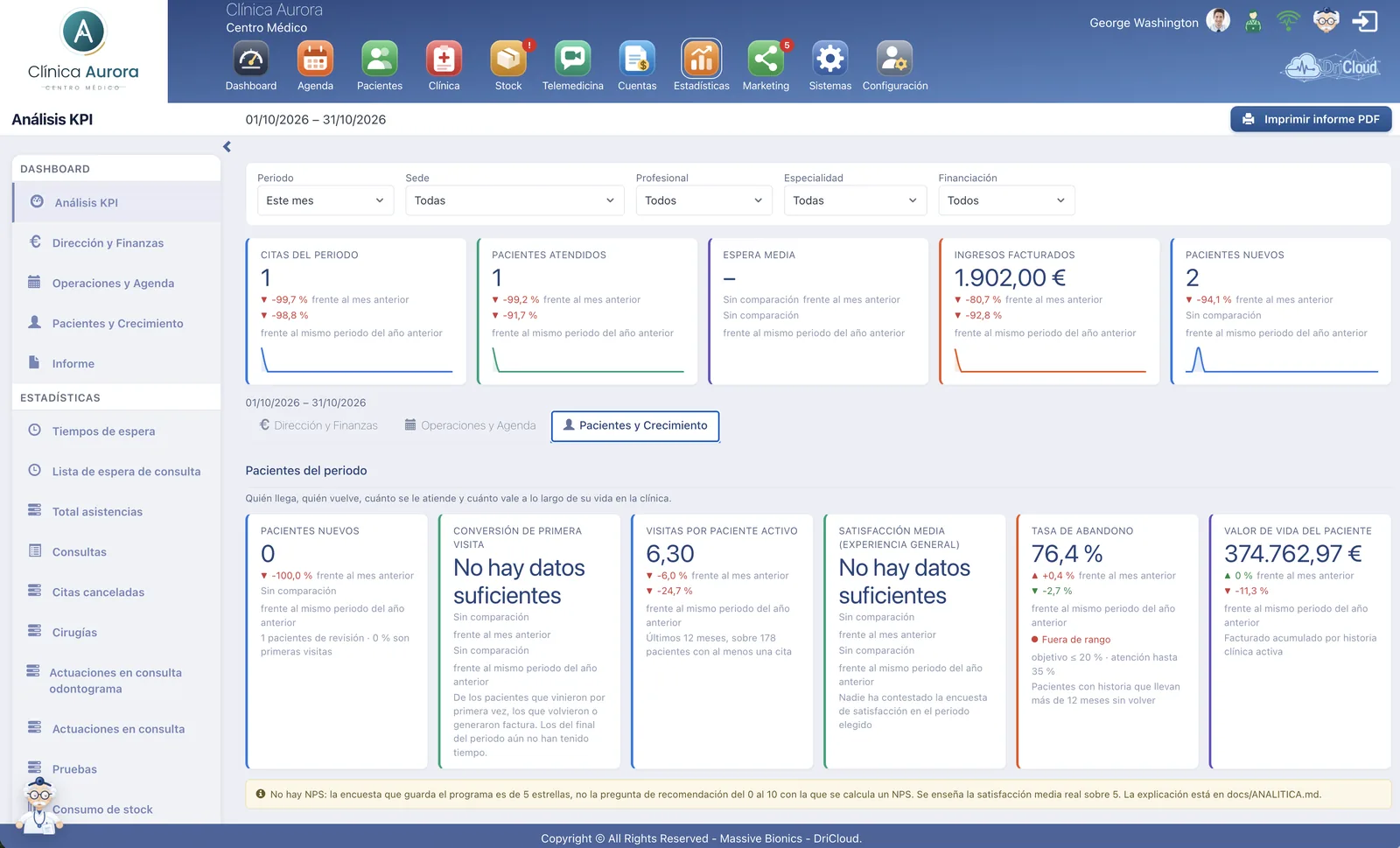Click the Tasa de Abandono card

[1107, 641]
